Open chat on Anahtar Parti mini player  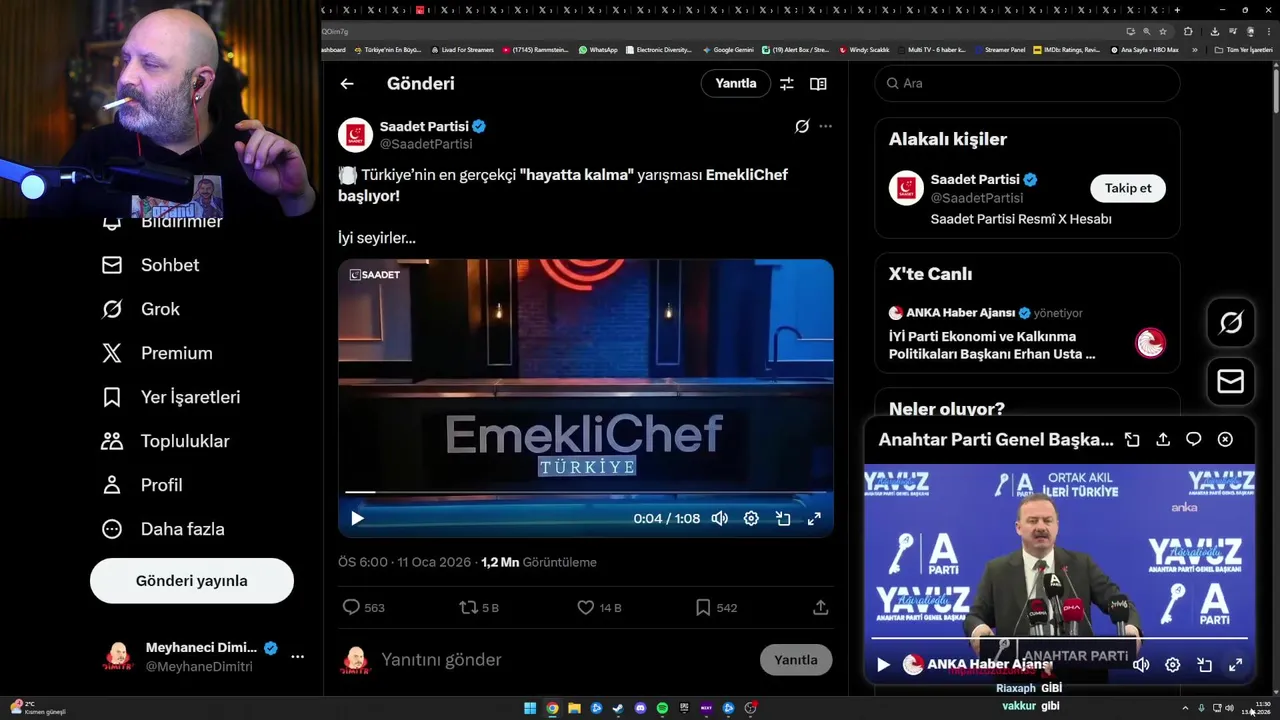1194,440
